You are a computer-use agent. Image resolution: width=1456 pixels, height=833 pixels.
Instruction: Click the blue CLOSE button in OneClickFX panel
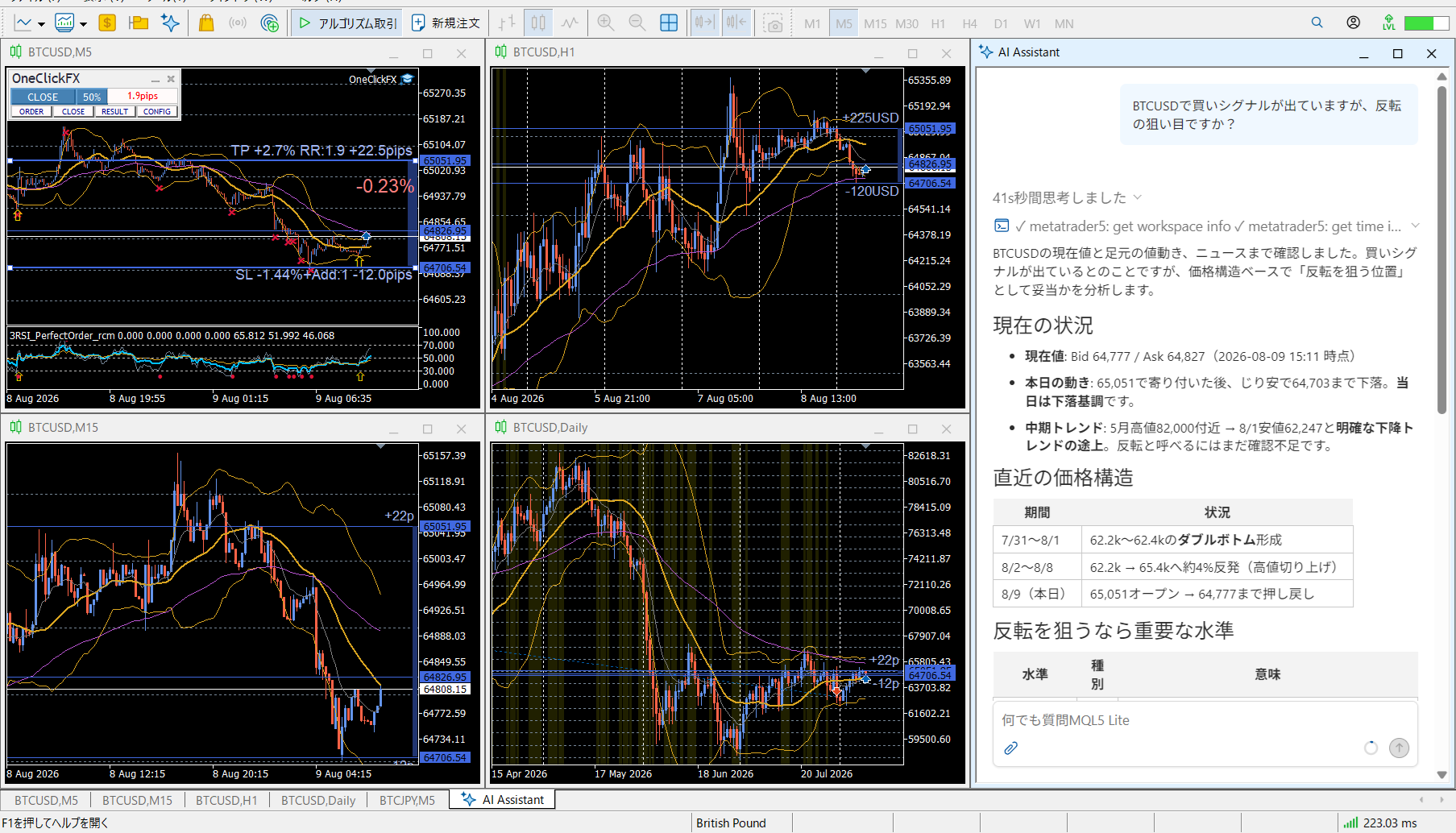point(43,97)
